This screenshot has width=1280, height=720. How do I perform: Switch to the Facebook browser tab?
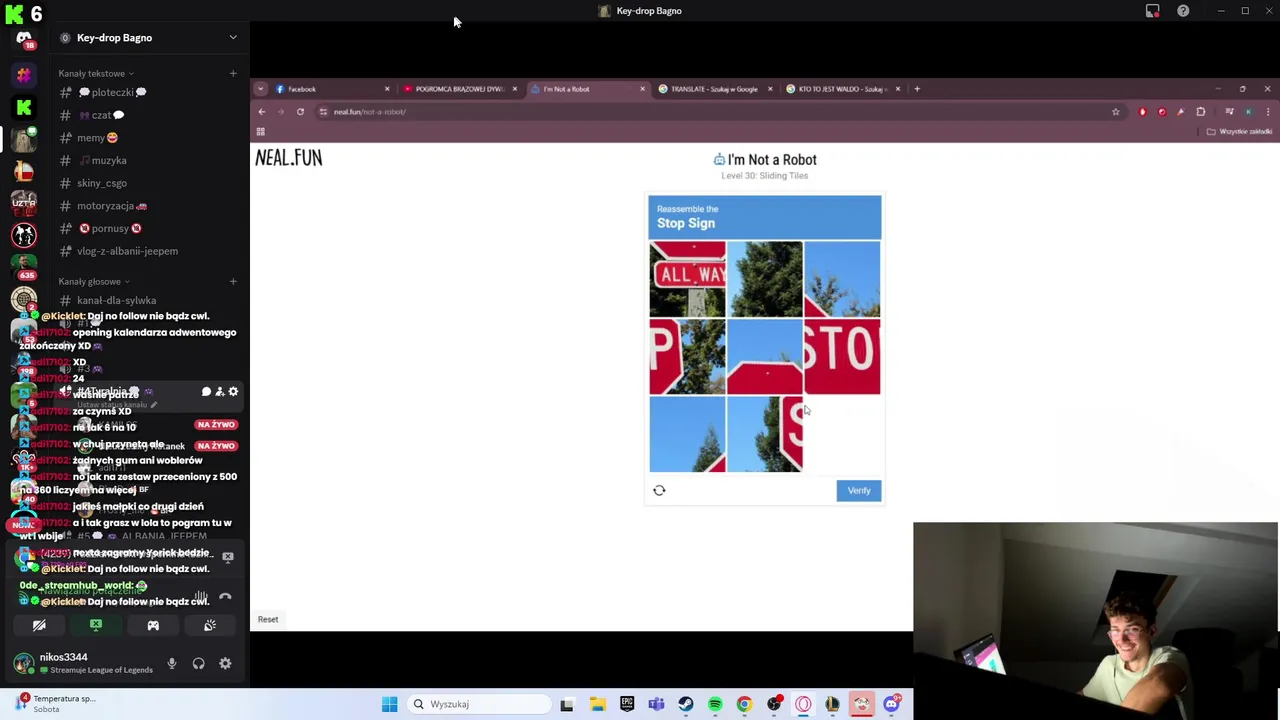point(330,89)
